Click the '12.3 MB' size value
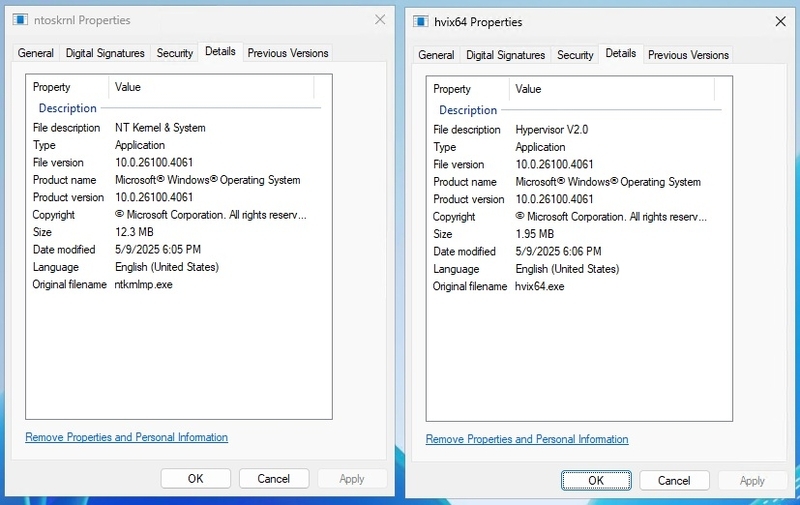Viewport: 800px width, 505px height. (x=134, y=232)
